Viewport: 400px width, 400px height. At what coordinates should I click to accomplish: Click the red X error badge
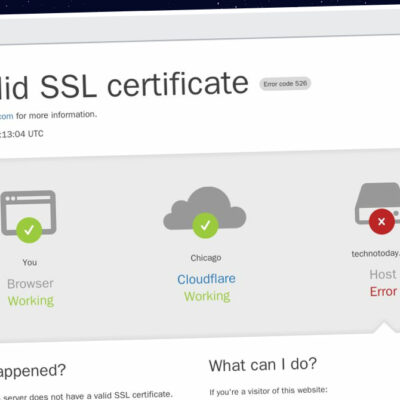382,222
